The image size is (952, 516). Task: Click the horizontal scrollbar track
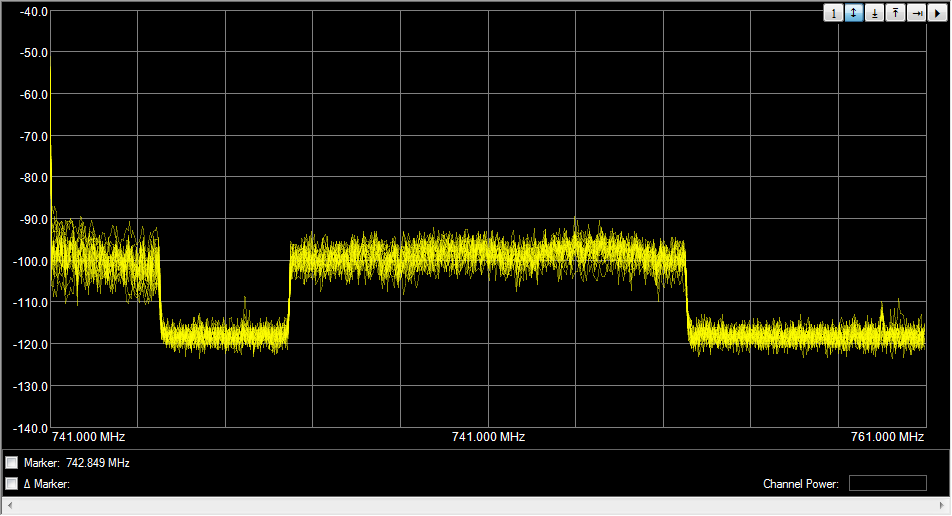click(475, 507)
